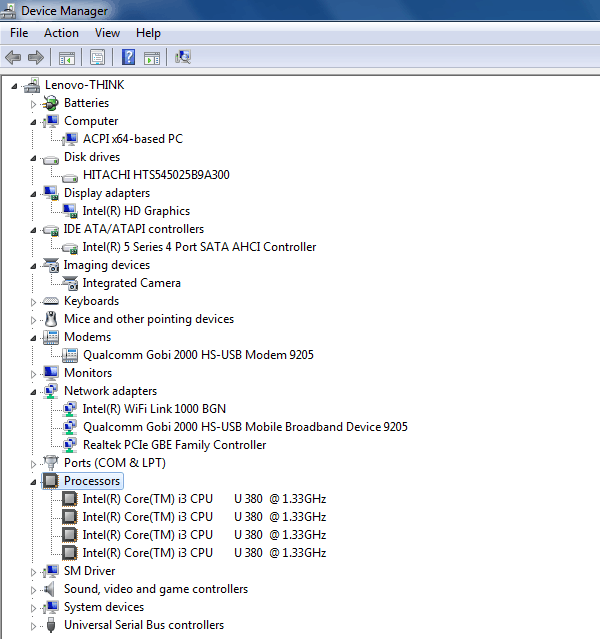Expand the Monitors category
This screenshot has height=639, width=600.
click(33, 374)
